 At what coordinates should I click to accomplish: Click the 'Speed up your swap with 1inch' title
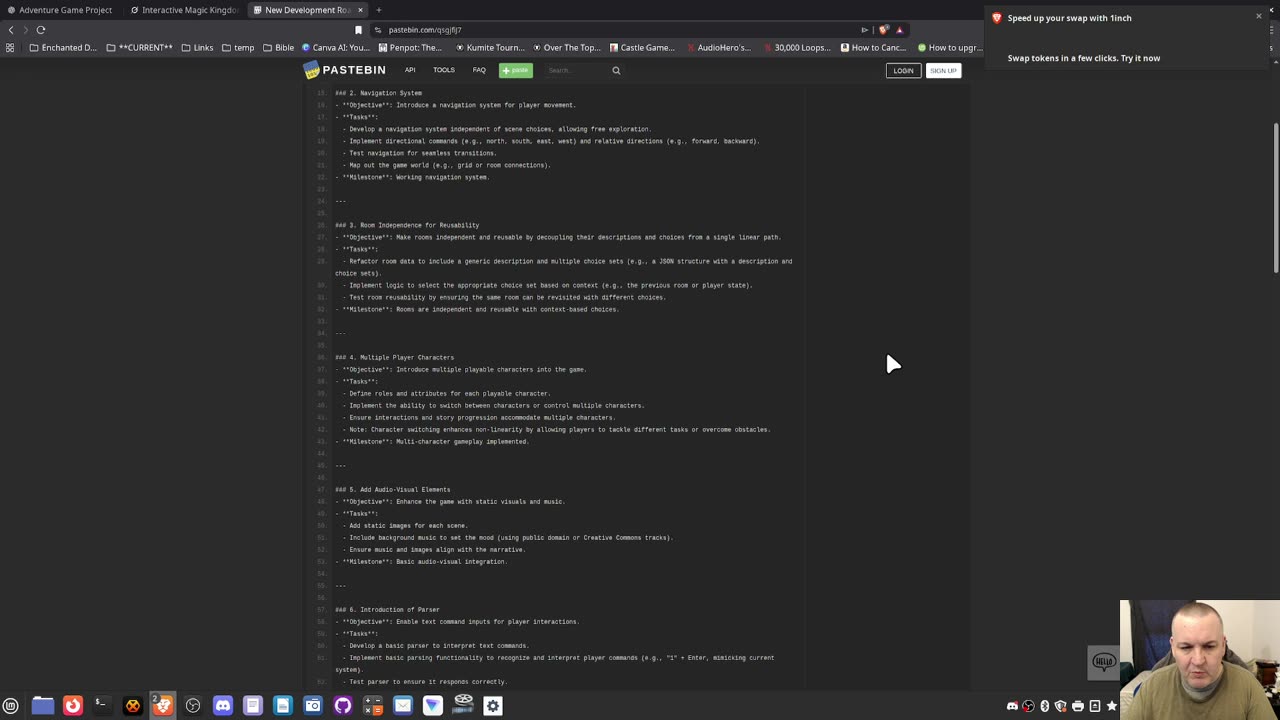pos(1069,18)
